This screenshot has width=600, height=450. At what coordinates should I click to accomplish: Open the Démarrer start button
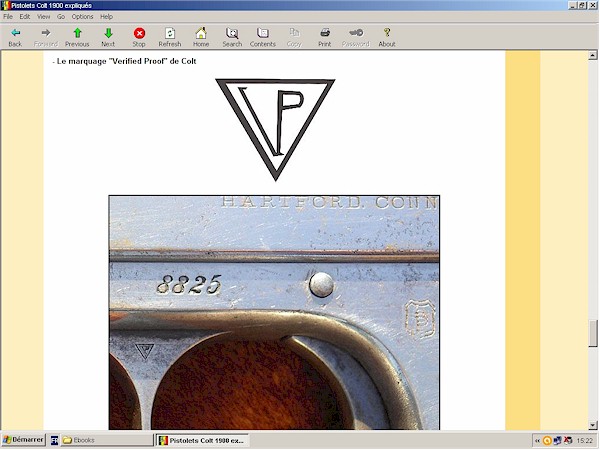tap(23, 440)
